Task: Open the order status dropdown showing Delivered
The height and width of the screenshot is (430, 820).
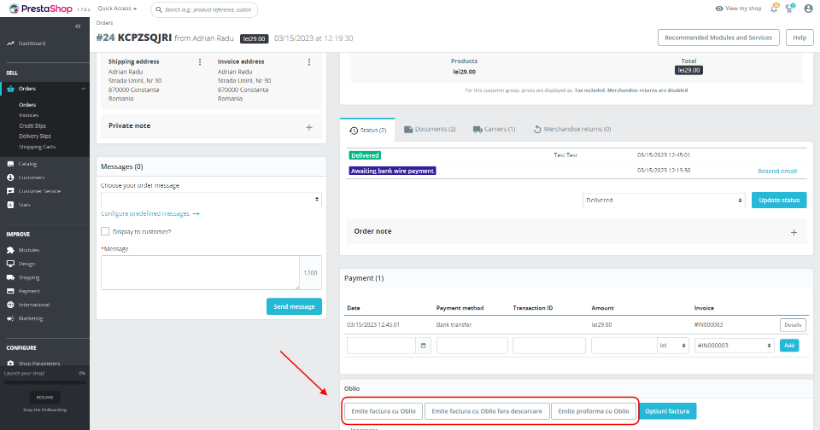Action: tap(664, 200)
